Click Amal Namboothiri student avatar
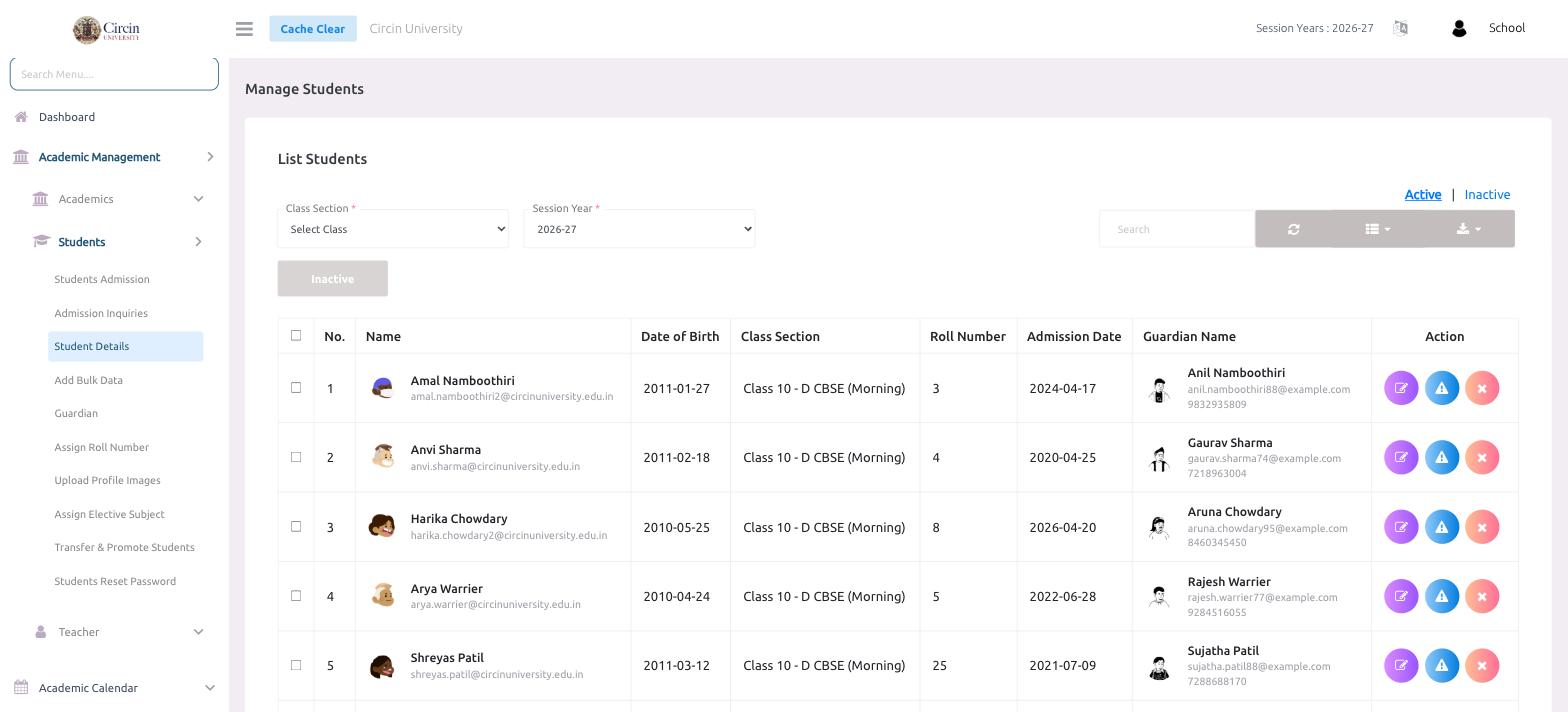 tap(382, 388)
